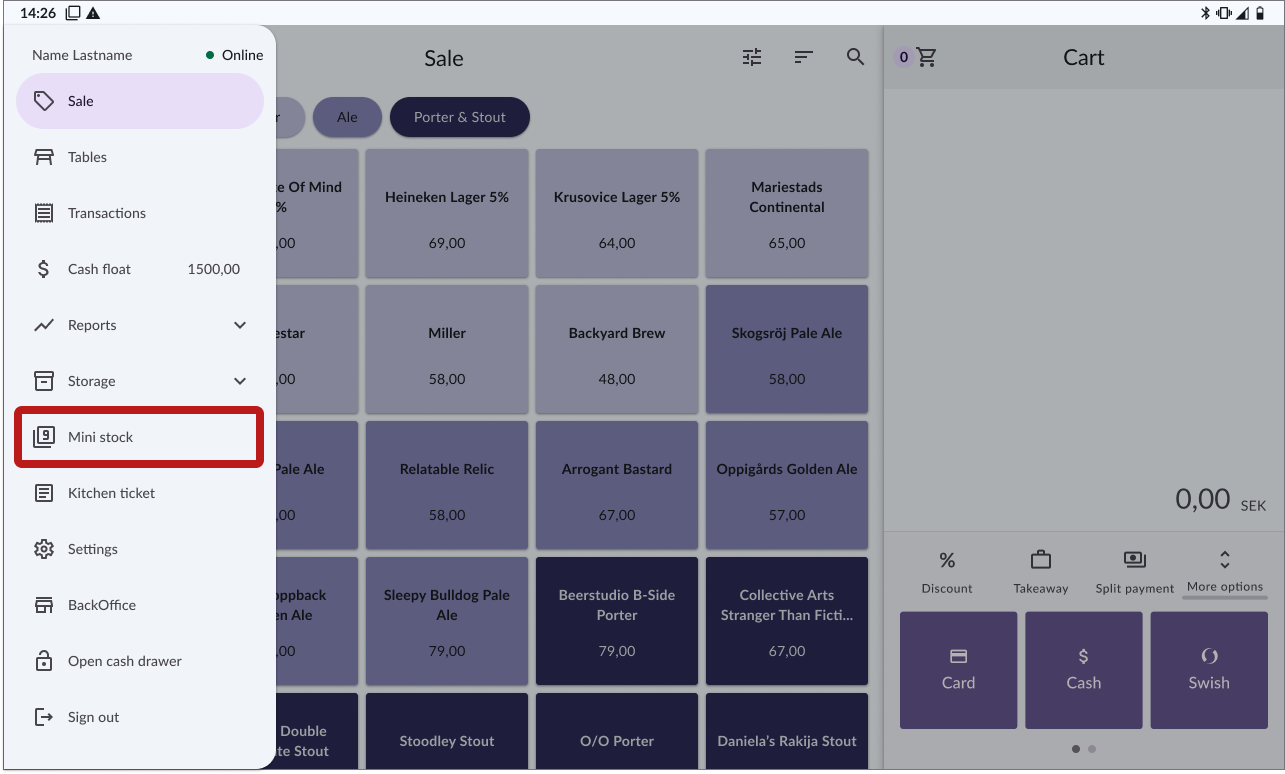
Task: Expand the Reports chevron
Action: coord(240,325)
